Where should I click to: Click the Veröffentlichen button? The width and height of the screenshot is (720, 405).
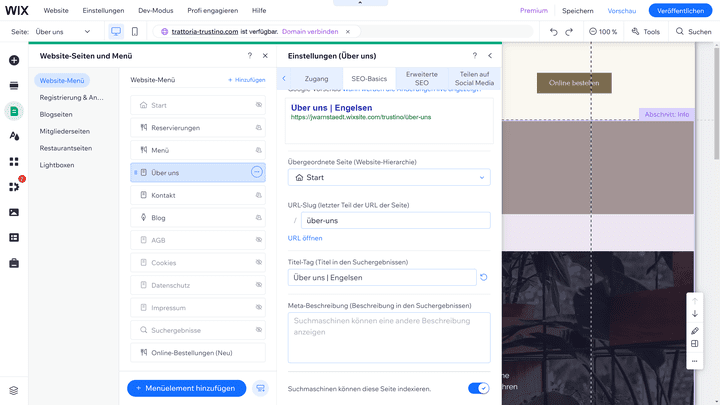point(681,10)
